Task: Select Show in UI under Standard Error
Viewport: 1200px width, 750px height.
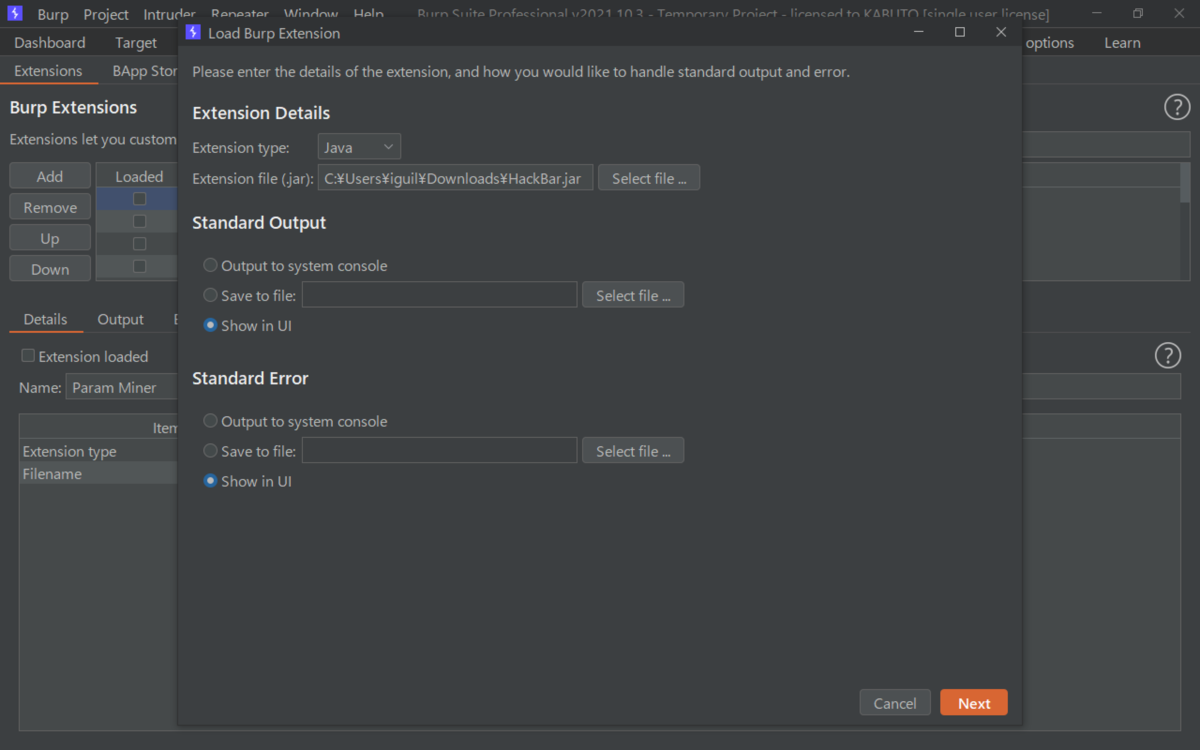Action: tap(210, 481)
